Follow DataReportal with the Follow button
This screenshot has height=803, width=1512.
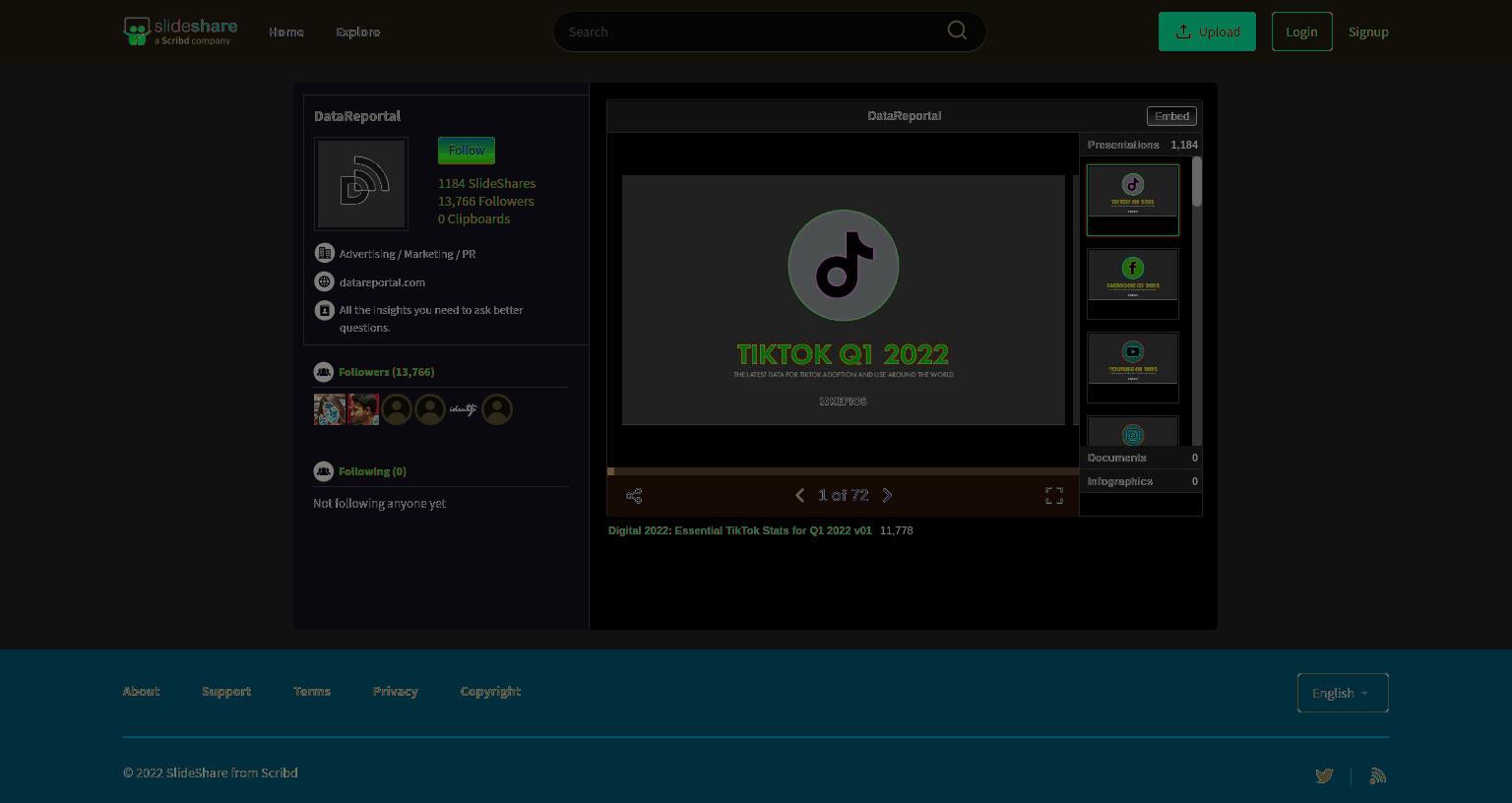click(x=467, y=151)
